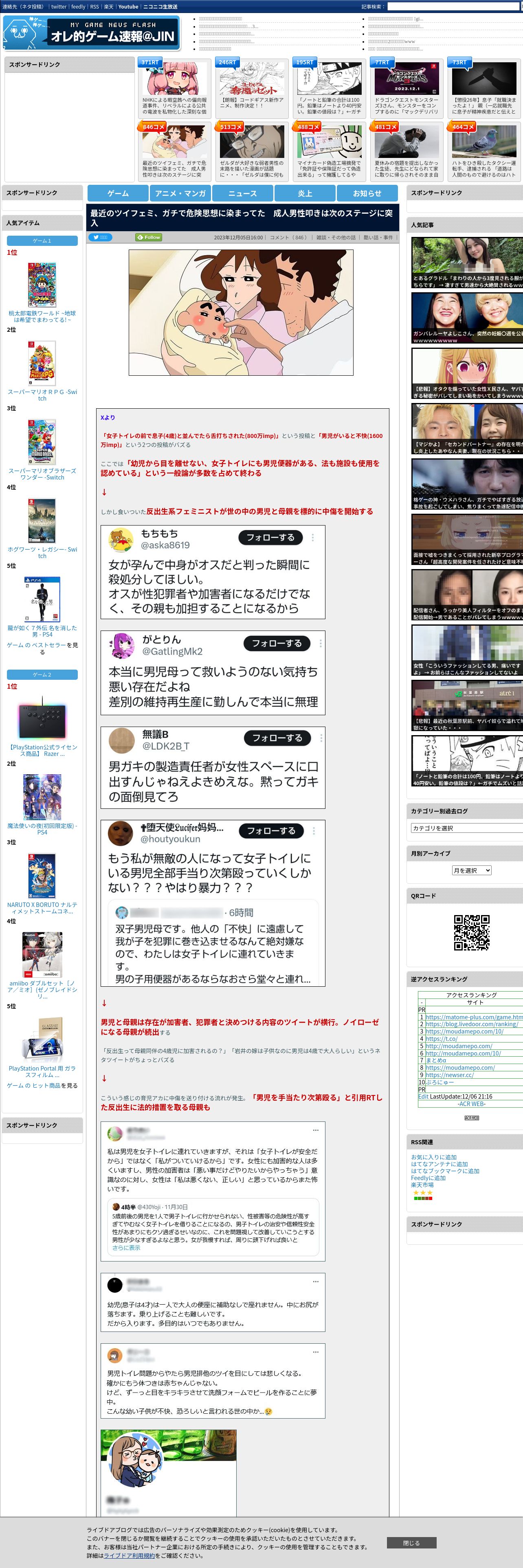Open ellipsis menu on the 男児トイレ問題 tweet
The height and width of the screenshot is (1568, 523).
click(315, 1352)
